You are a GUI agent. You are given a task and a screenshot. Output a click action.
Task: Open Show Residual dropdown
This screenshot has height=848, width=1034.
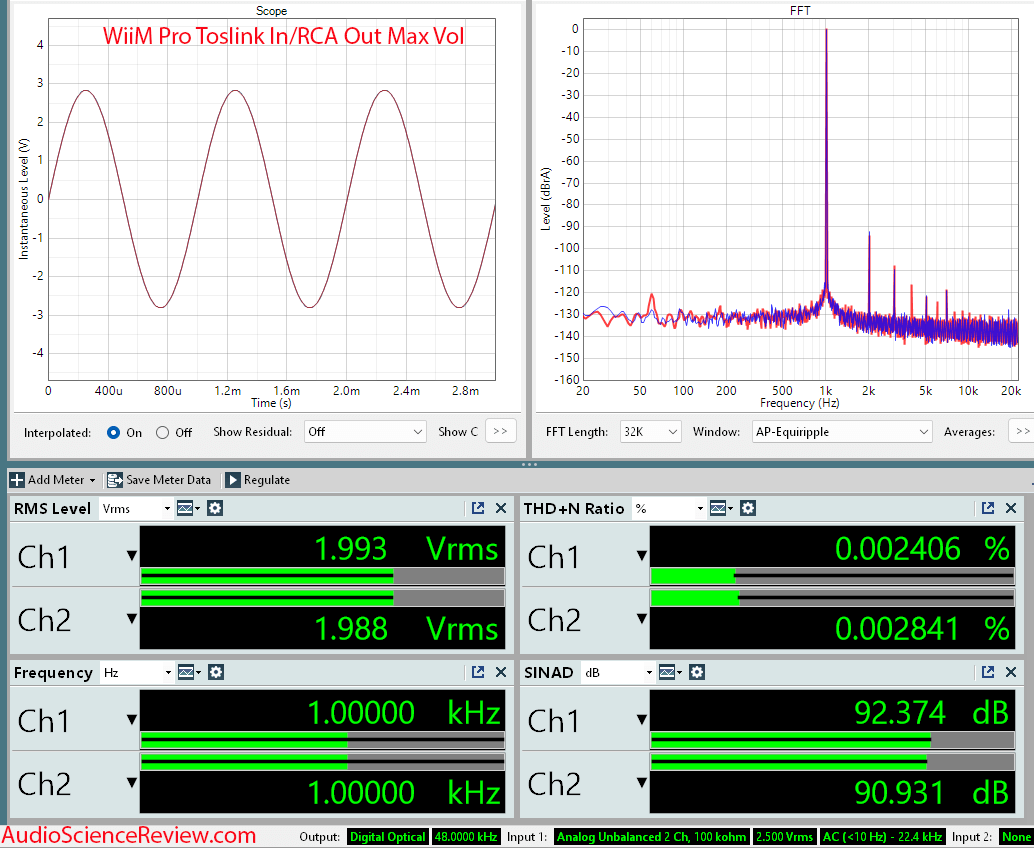click(365, 432)
